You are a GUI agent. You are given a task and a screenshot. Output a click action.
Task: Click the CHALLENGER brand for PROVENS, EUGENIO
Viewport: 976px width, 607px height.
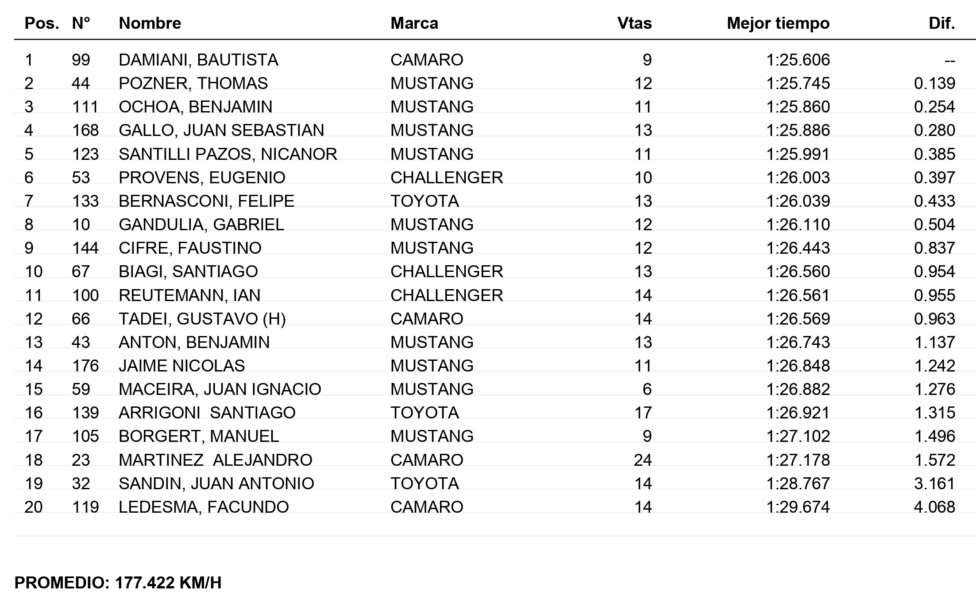(446, 177)
